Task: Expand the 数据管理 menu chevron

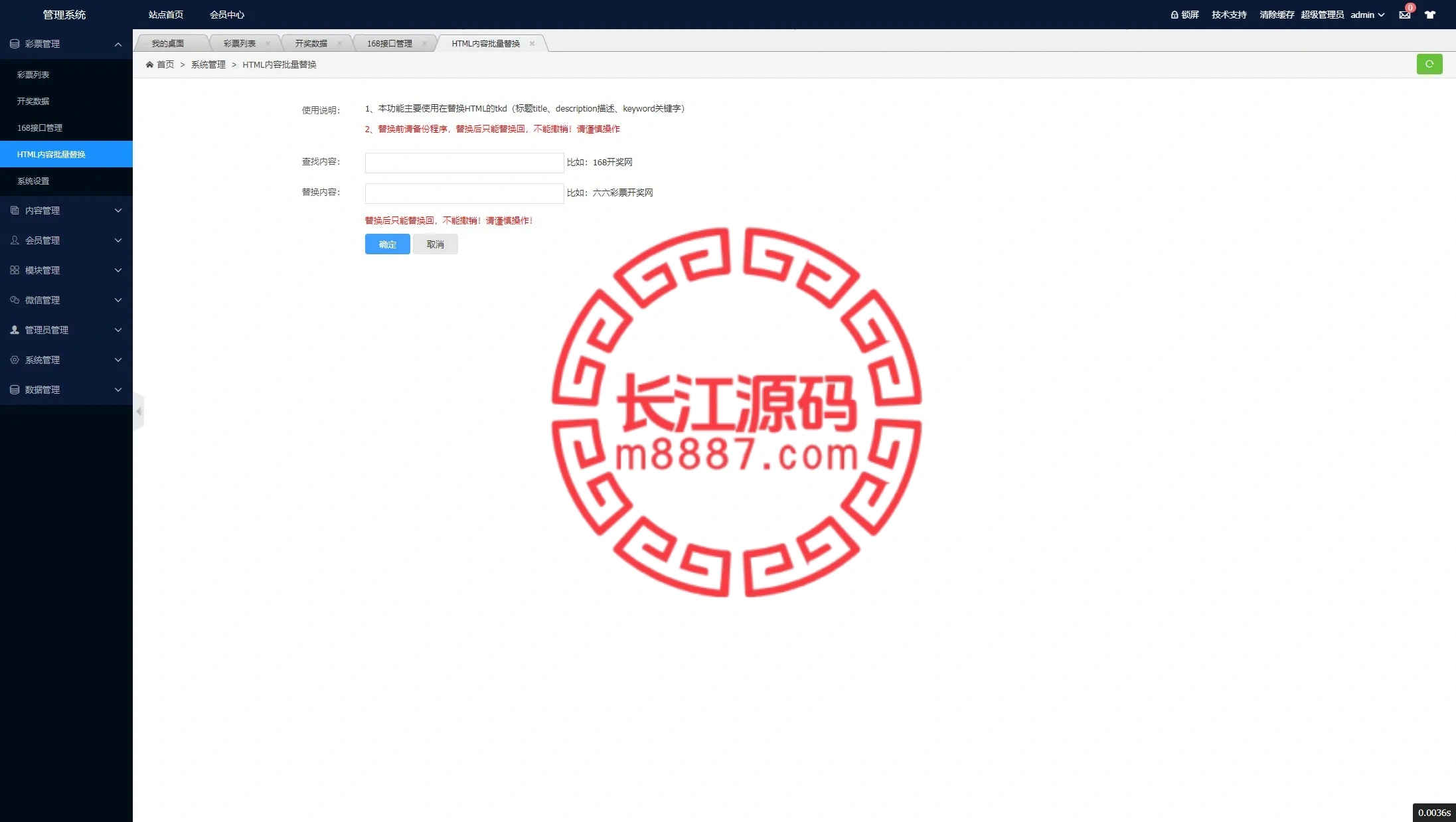Action: tap(118, 390)
